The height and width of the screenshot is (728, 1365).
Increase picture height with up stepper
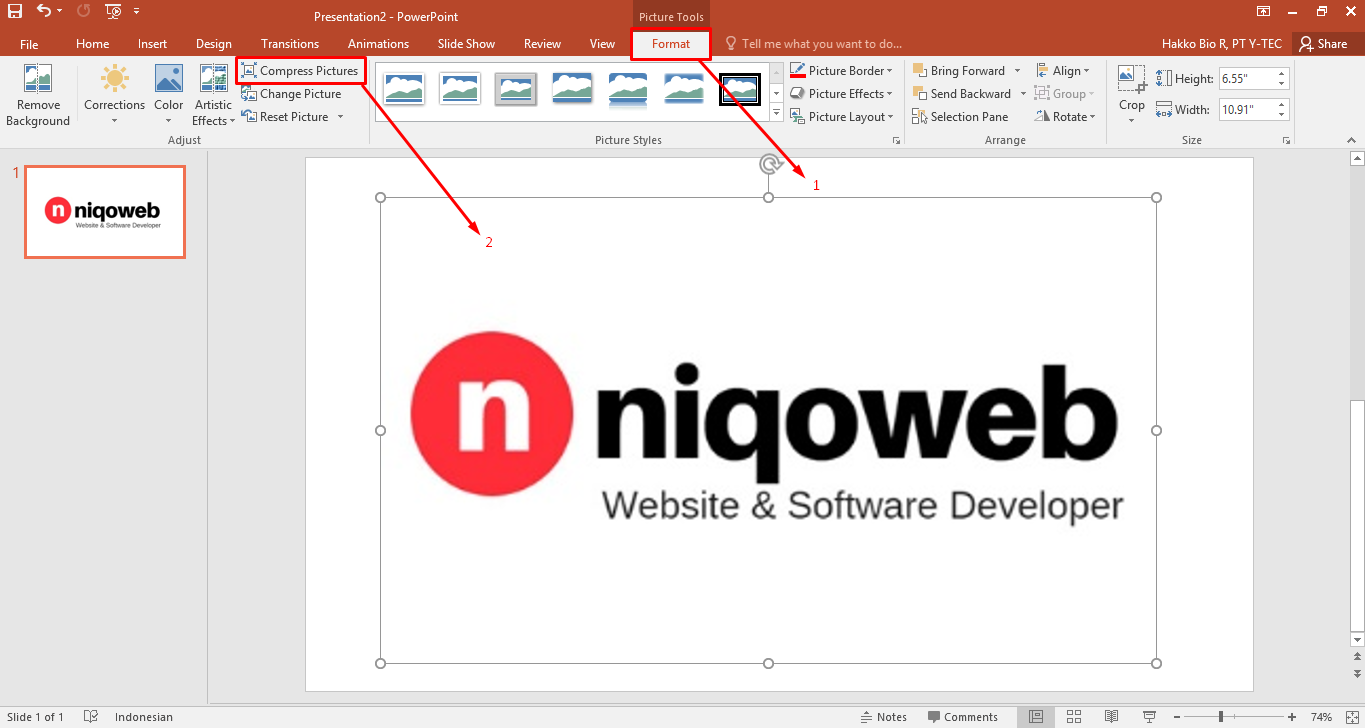tap(1282, 74)
